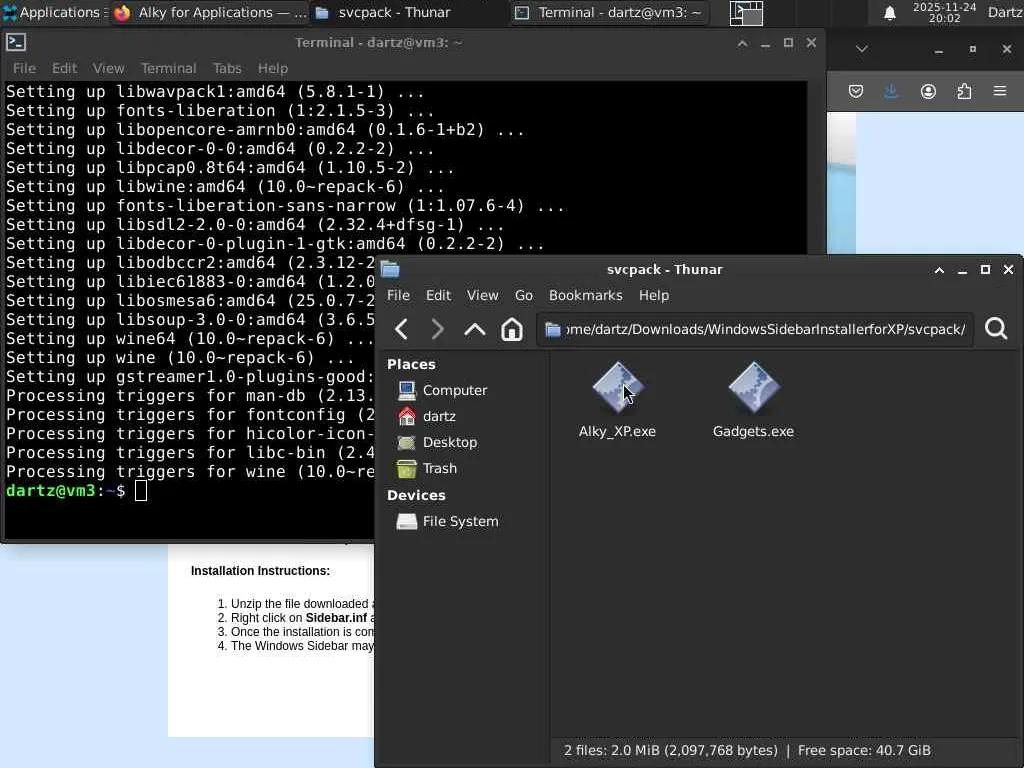Roll up the Terminal window with up-arrow
Viewport: 1024px width, 768px height.
coord(743,43)
